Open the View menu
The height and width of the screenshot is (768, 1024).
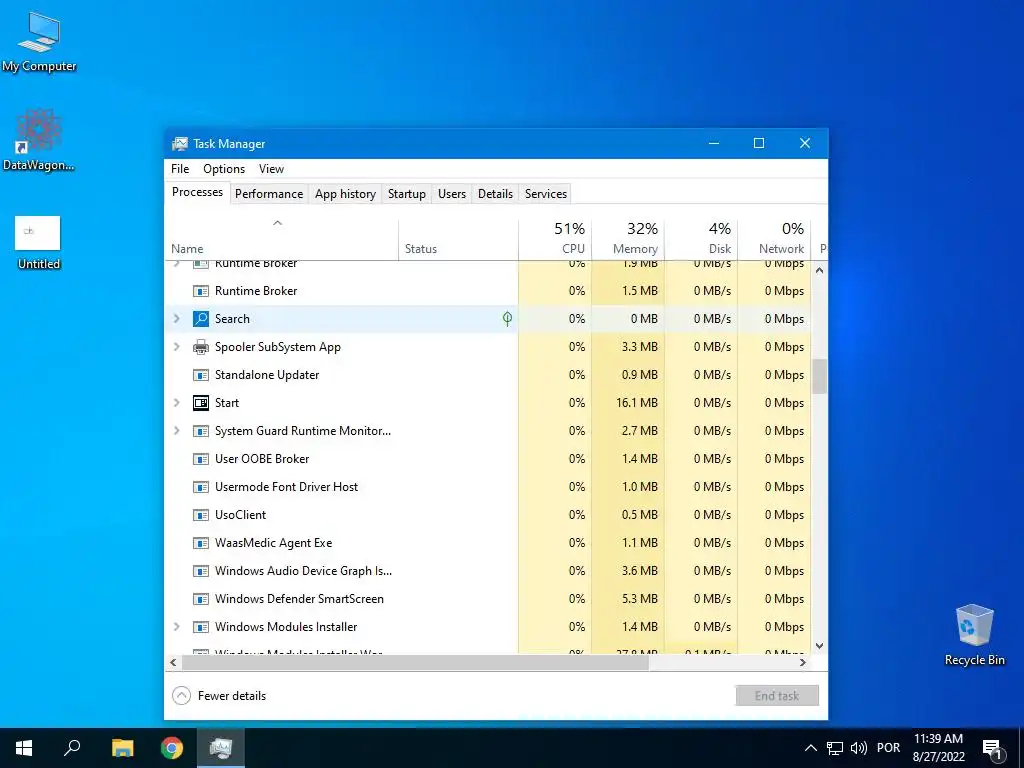271,168
